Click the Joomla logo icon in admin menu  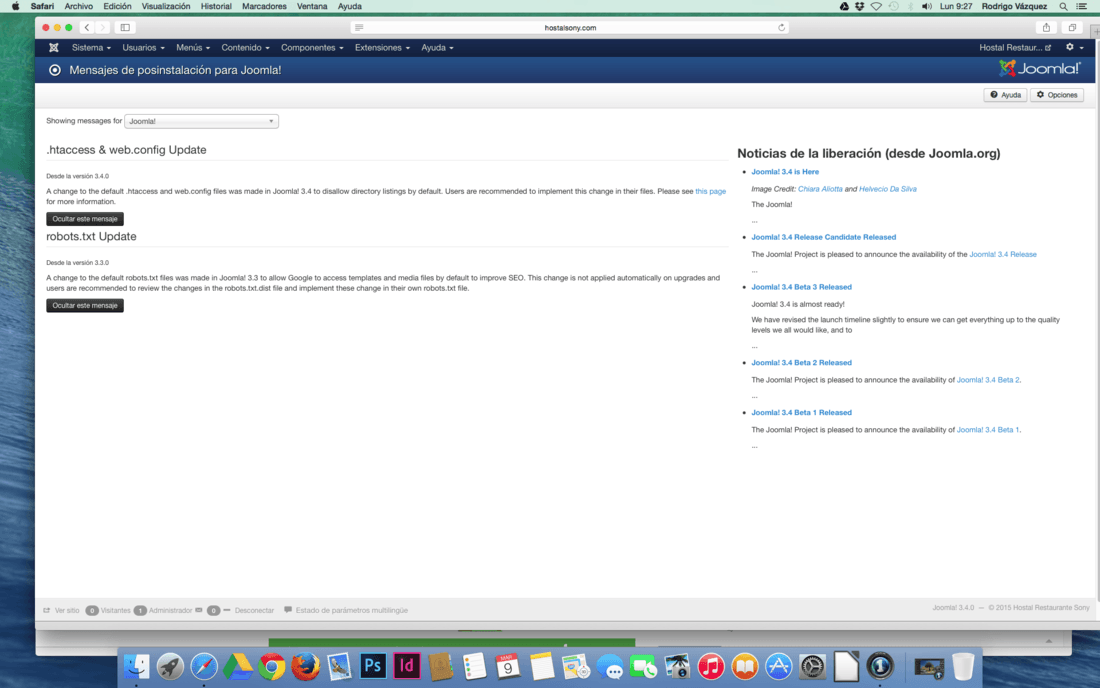[54, 48]
